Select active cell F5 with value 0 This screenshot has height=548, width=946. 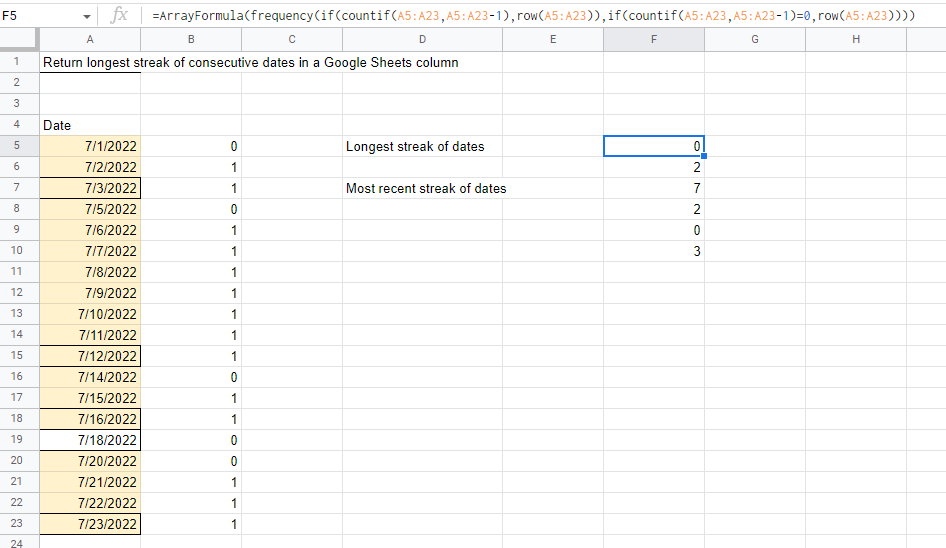pos(654,146)
